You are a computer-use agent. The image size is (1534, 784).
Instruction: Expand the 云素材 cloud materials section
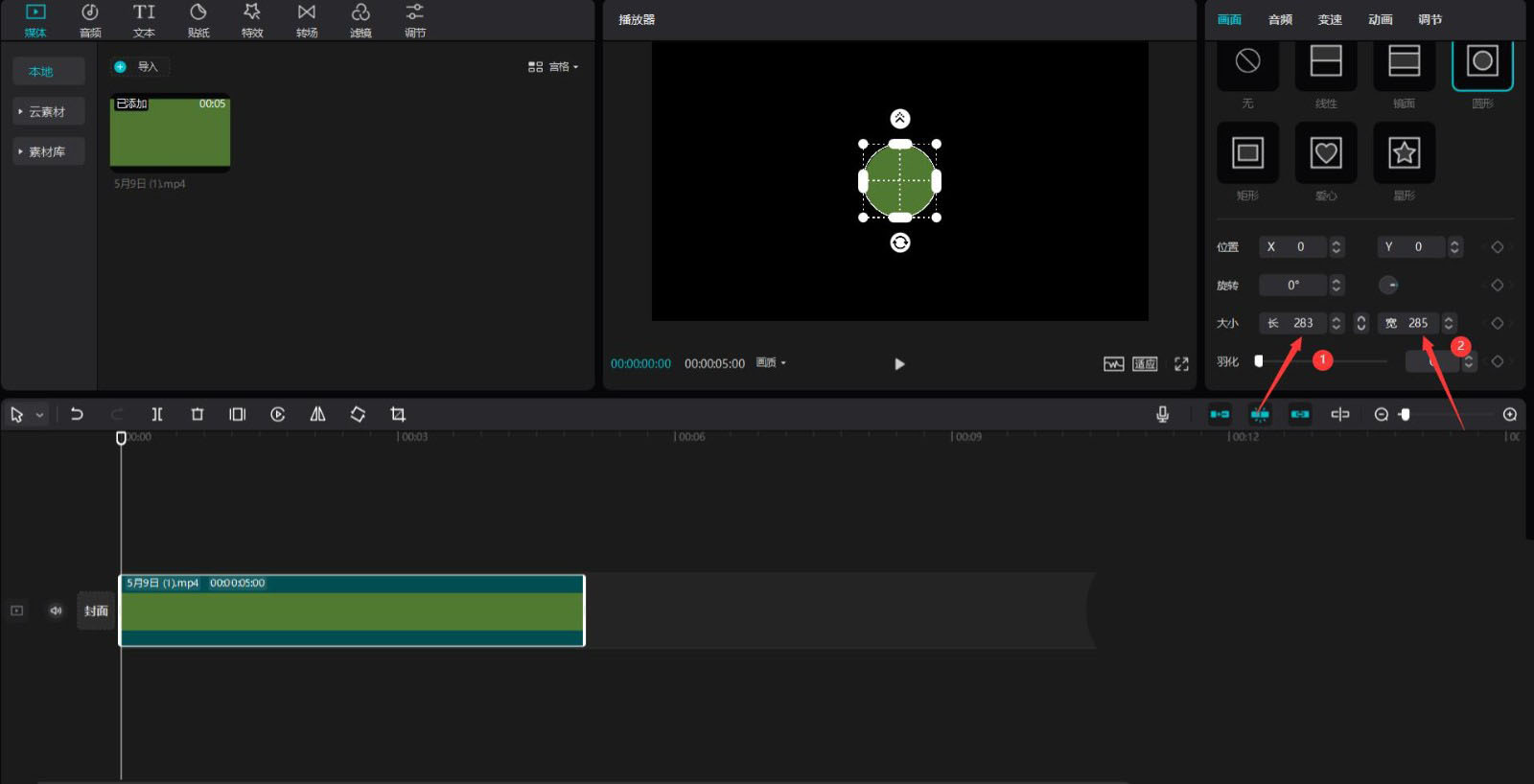(x=48, y=112)
